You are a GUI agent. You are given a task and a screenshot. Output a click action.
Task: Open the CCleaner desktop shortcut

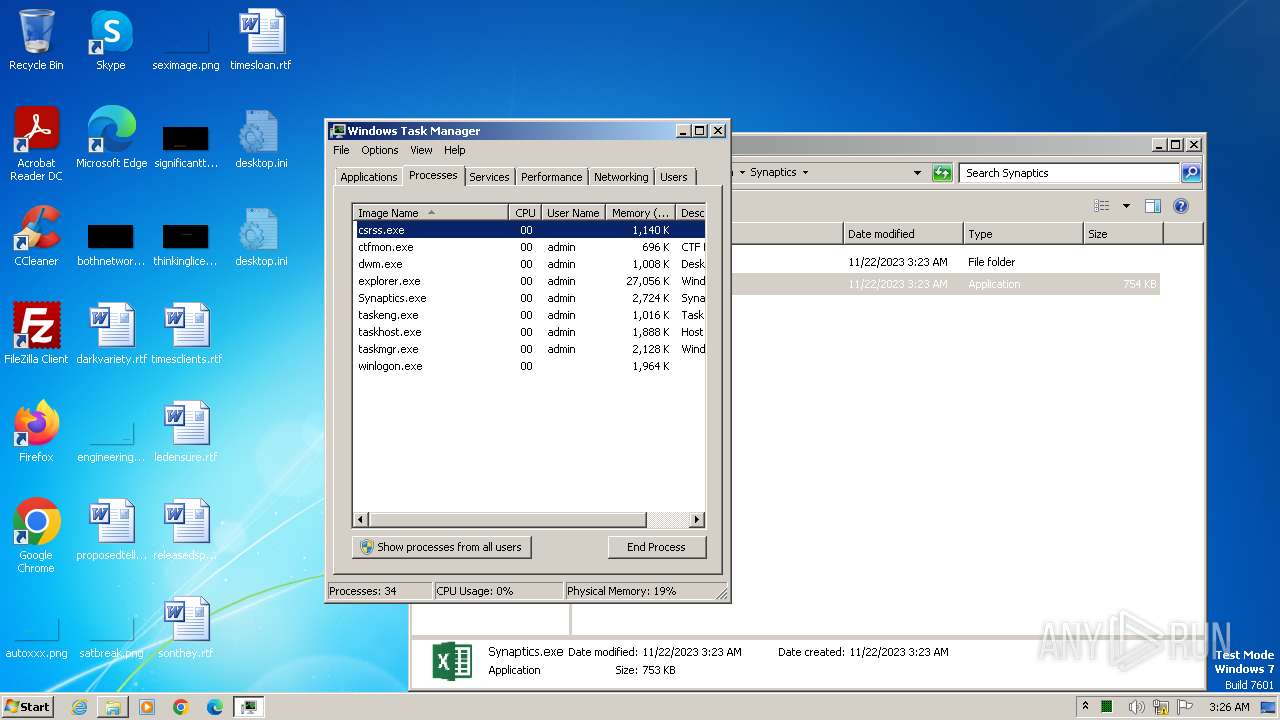coord(36,236)
